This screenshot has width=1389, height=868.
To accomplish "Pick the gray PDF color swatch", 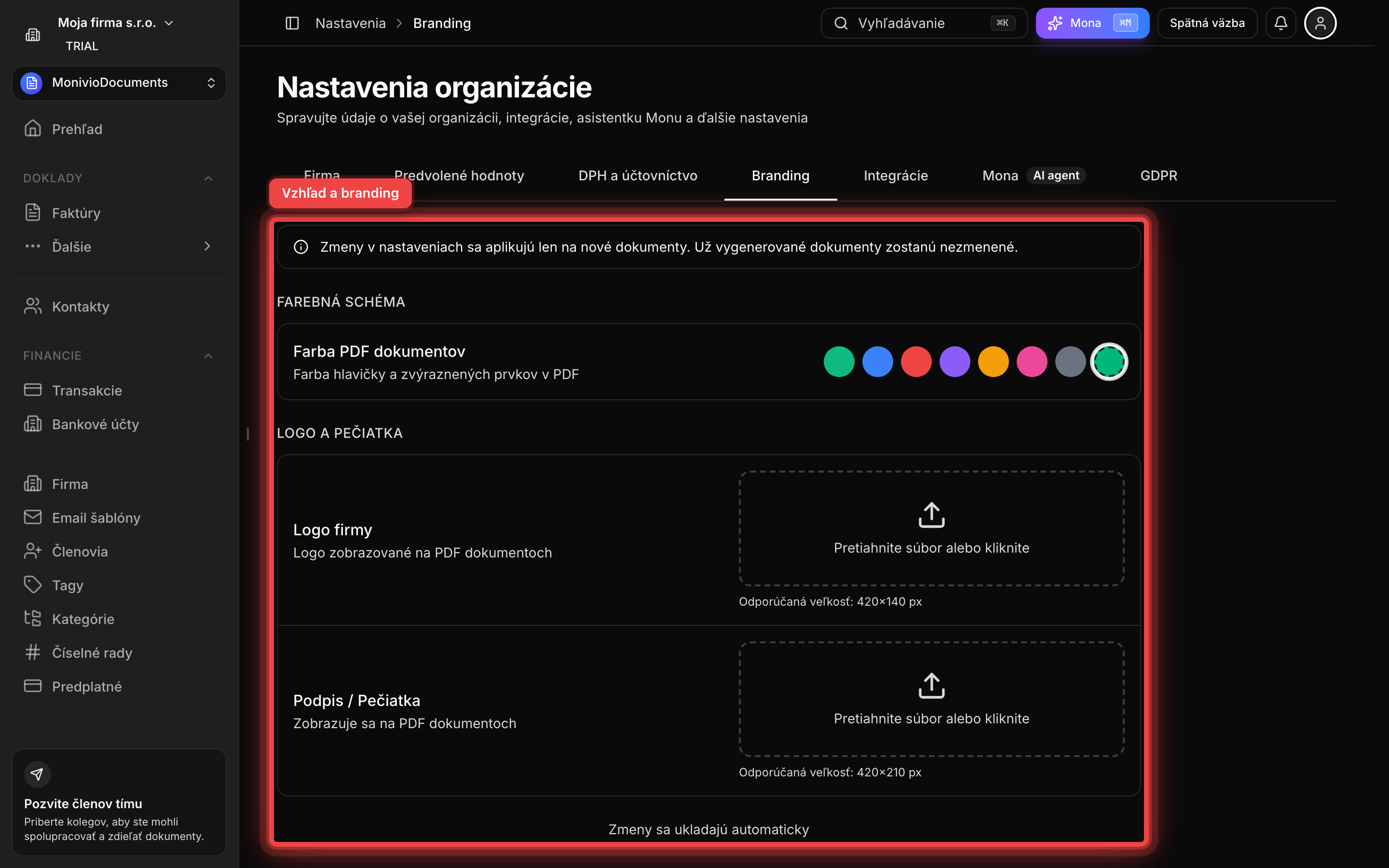I will pyautogui.click(x=1071, y=362).
